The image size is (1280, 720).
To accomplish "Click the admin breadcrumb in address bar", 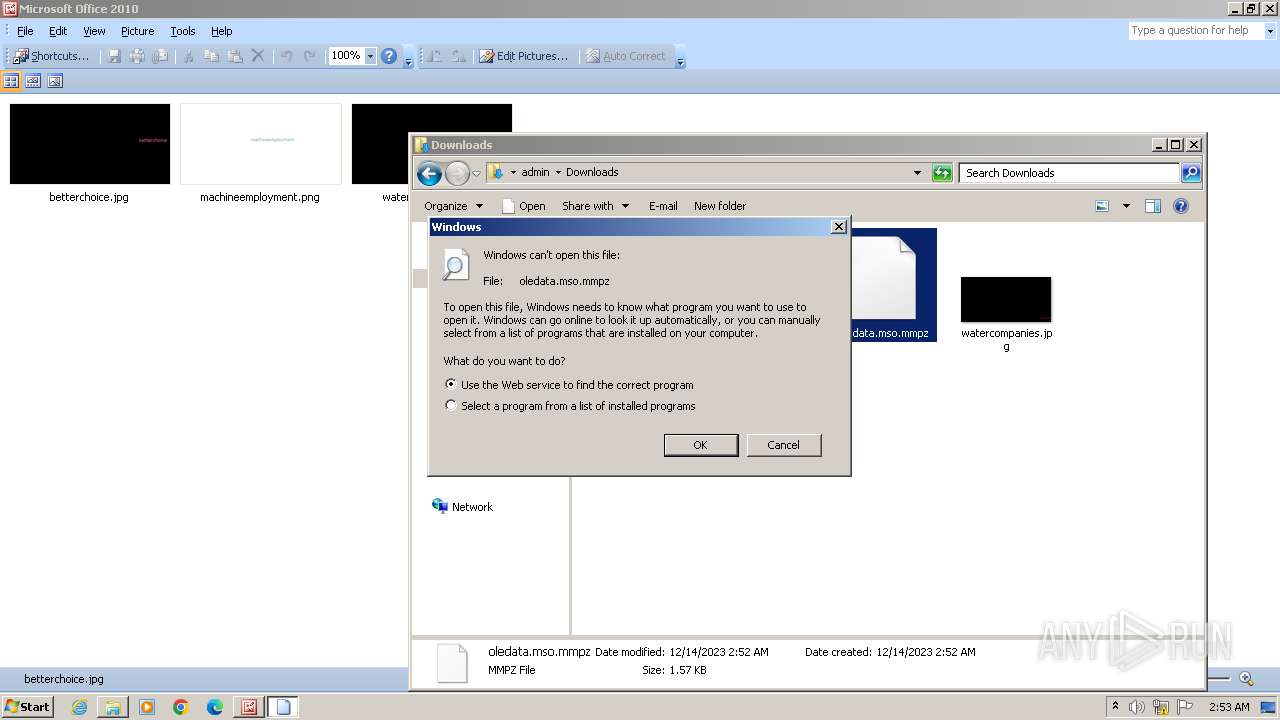I will coord(535,172).
